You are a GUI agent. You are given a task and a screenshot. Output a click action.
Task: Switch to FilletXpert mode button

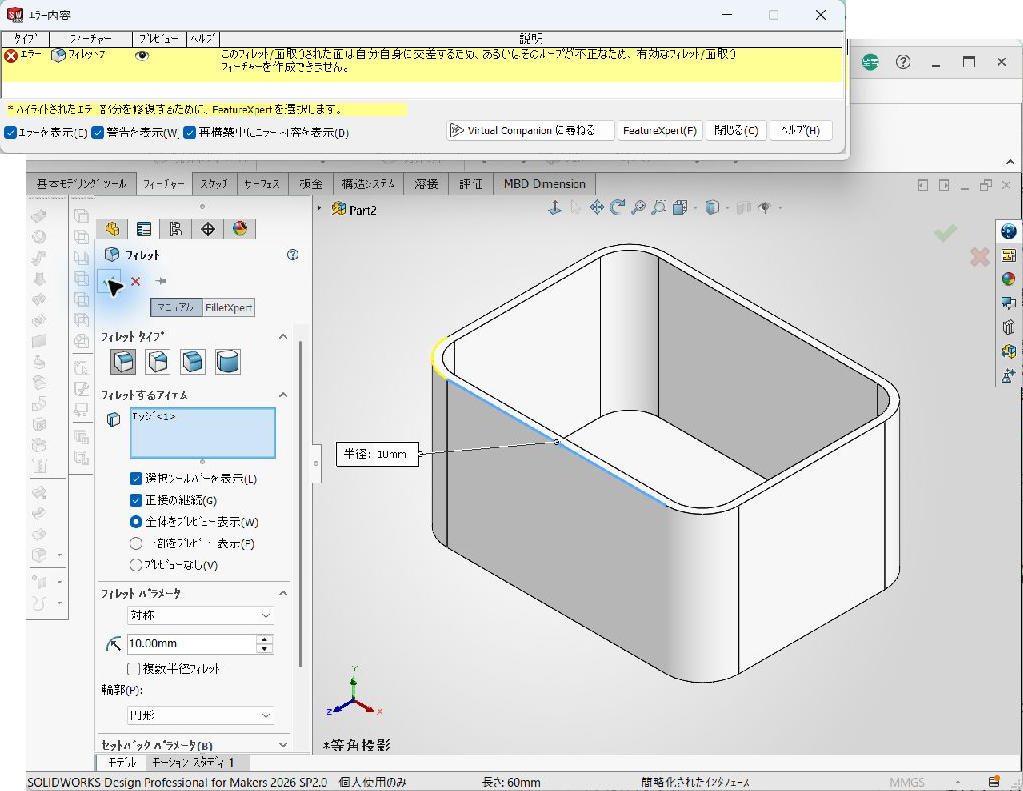228,307
